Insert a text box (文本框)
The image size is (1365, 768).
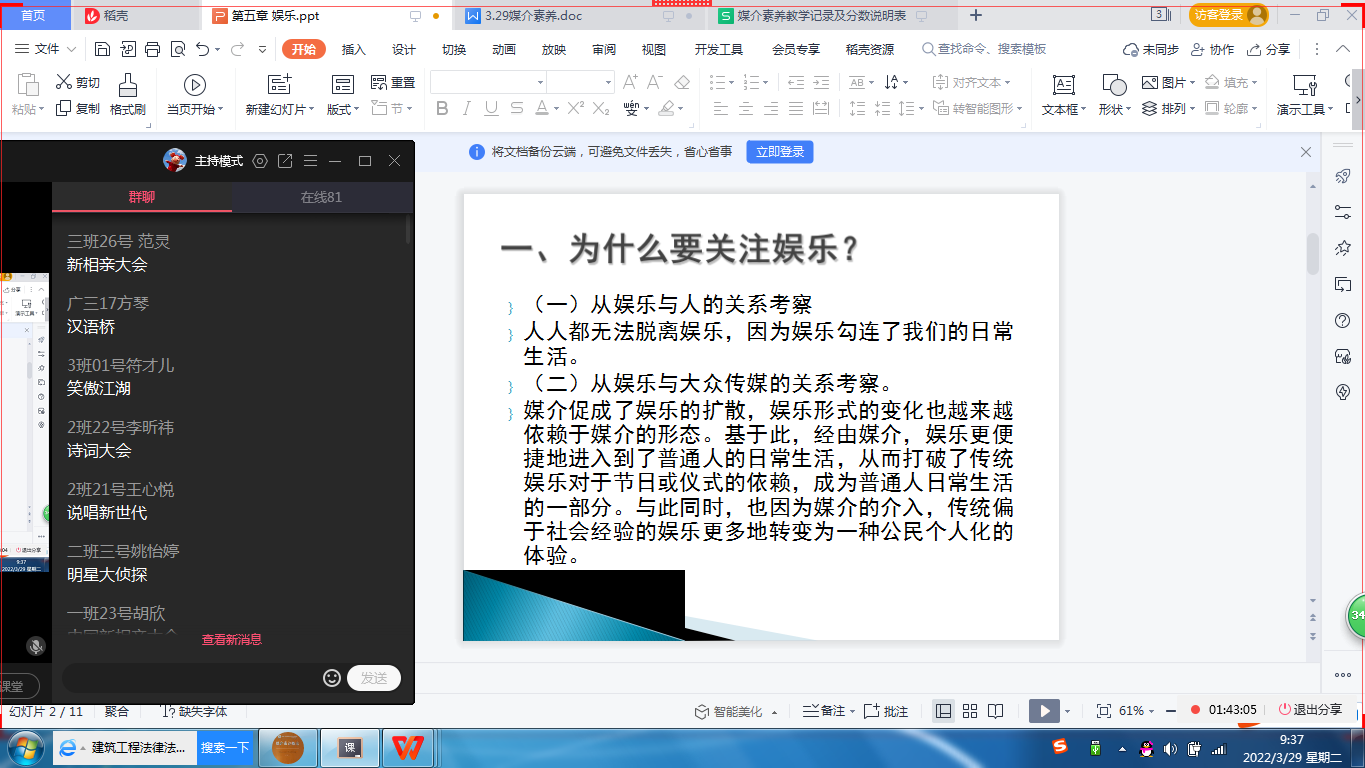1063,86
